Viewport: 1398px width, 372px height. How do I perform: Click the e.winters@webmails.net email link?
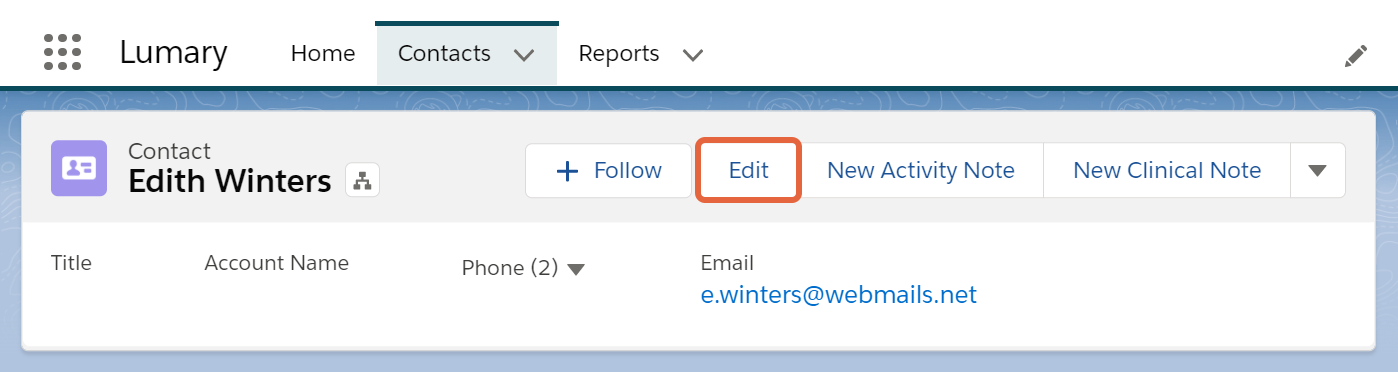tap(839, 295)
